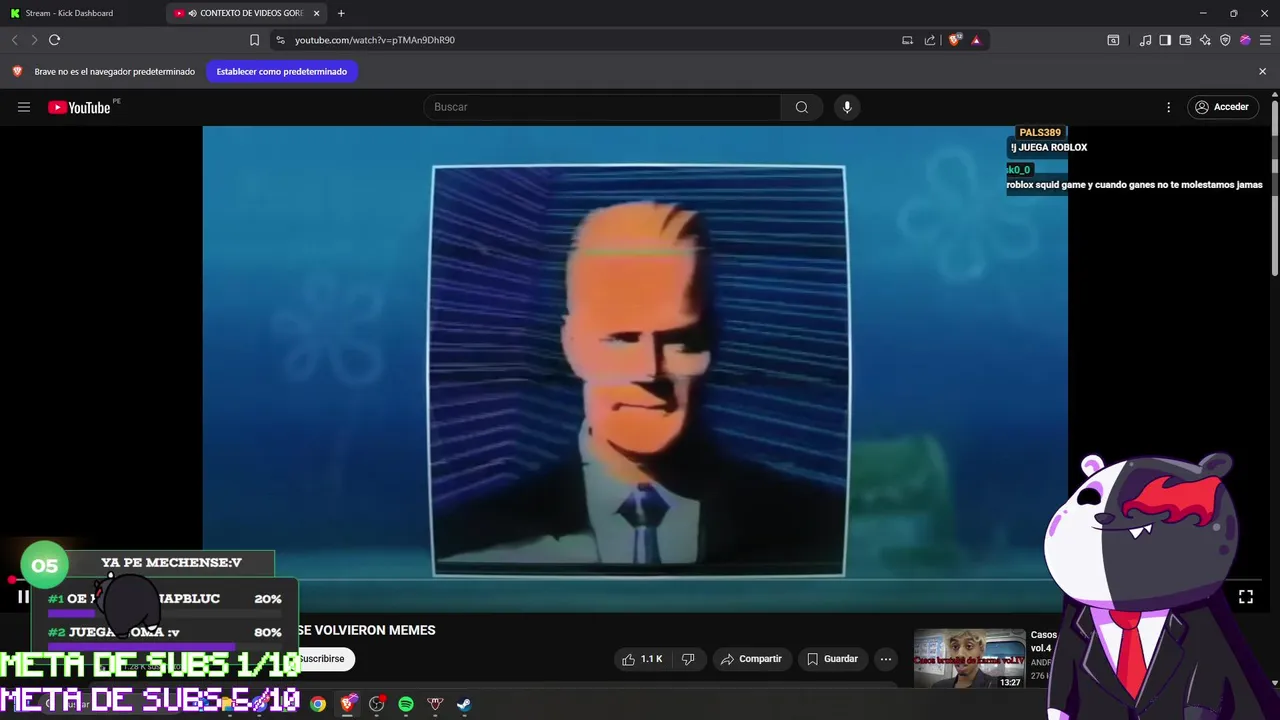Viewport: 1280px width, 720px height.
Task: Open Brave Shields lion icon
Action: pos(955,40)
